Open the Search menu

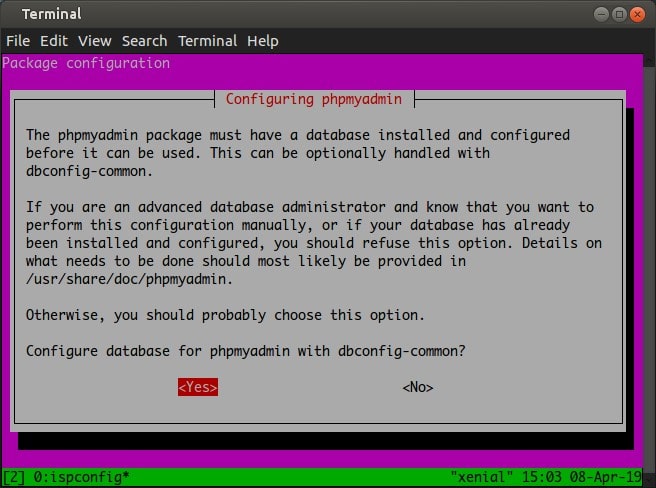click(144, 41)
